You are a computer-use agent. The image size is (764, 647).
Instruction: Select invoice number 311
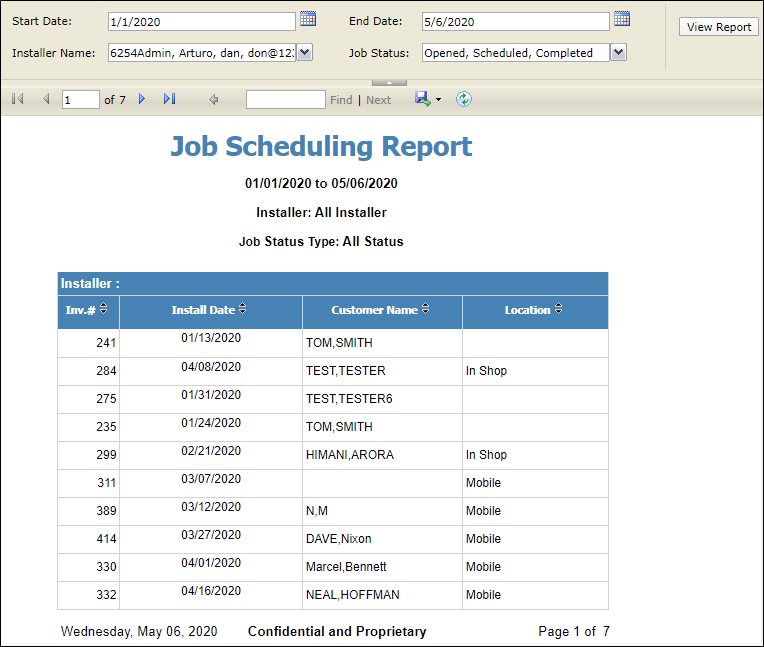tap(106, 483)
